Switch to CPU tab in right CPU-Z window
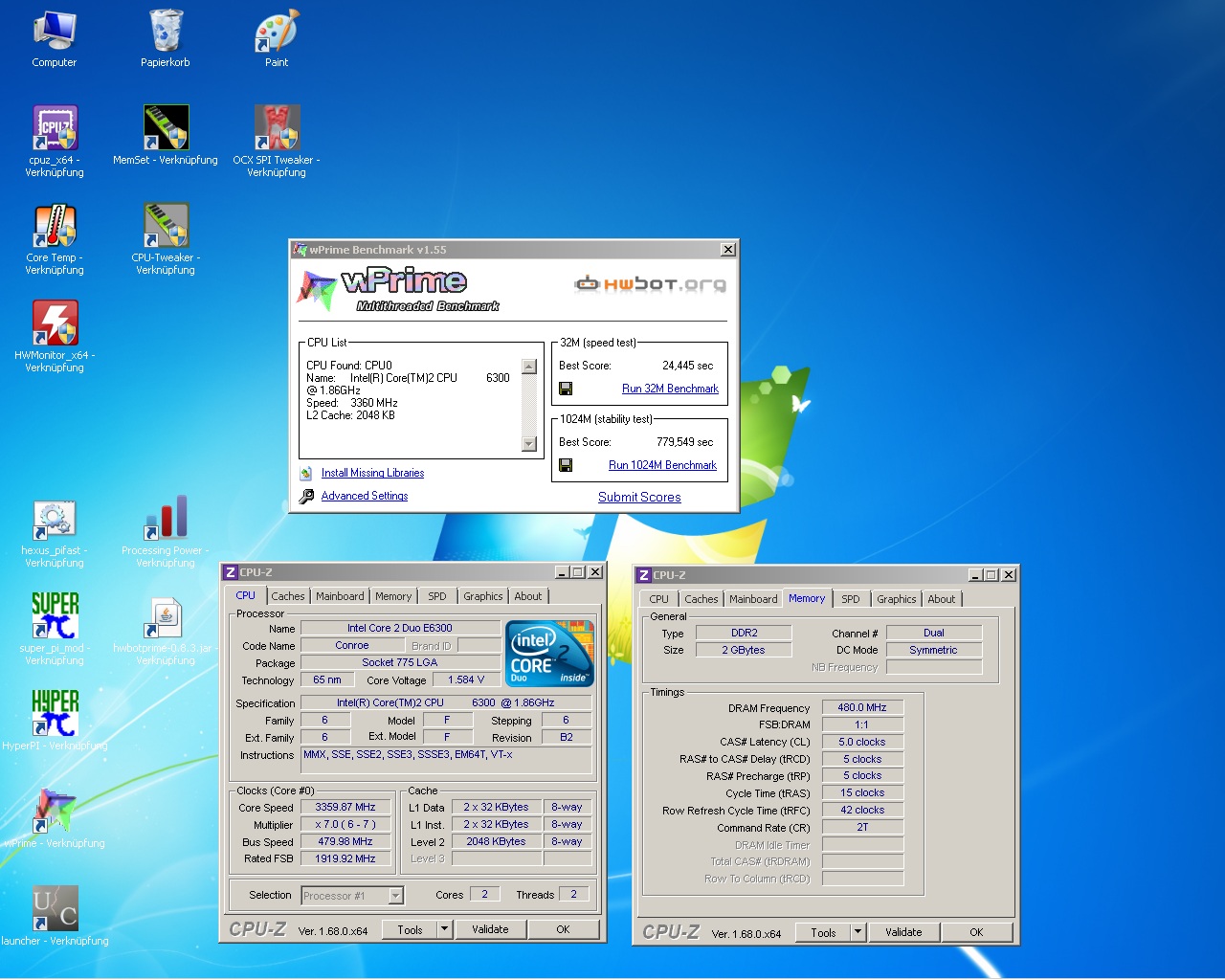The height and width of the screenshot is (980, 1225). 659,599
